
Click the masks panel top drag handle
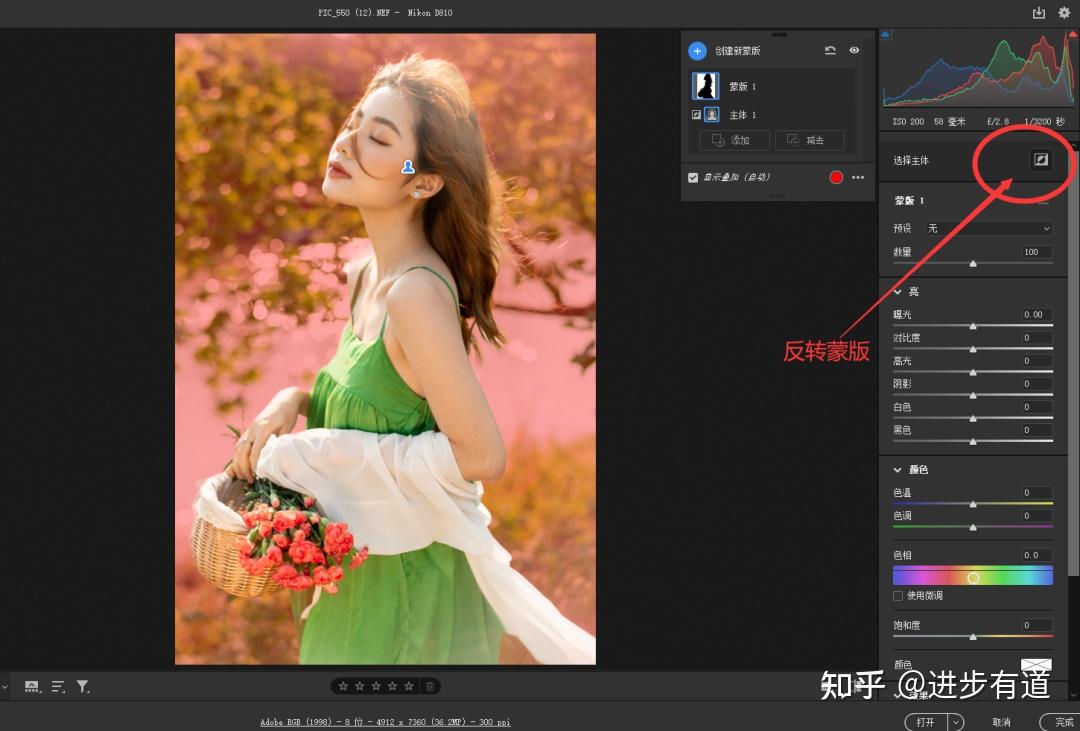[779, 34]
